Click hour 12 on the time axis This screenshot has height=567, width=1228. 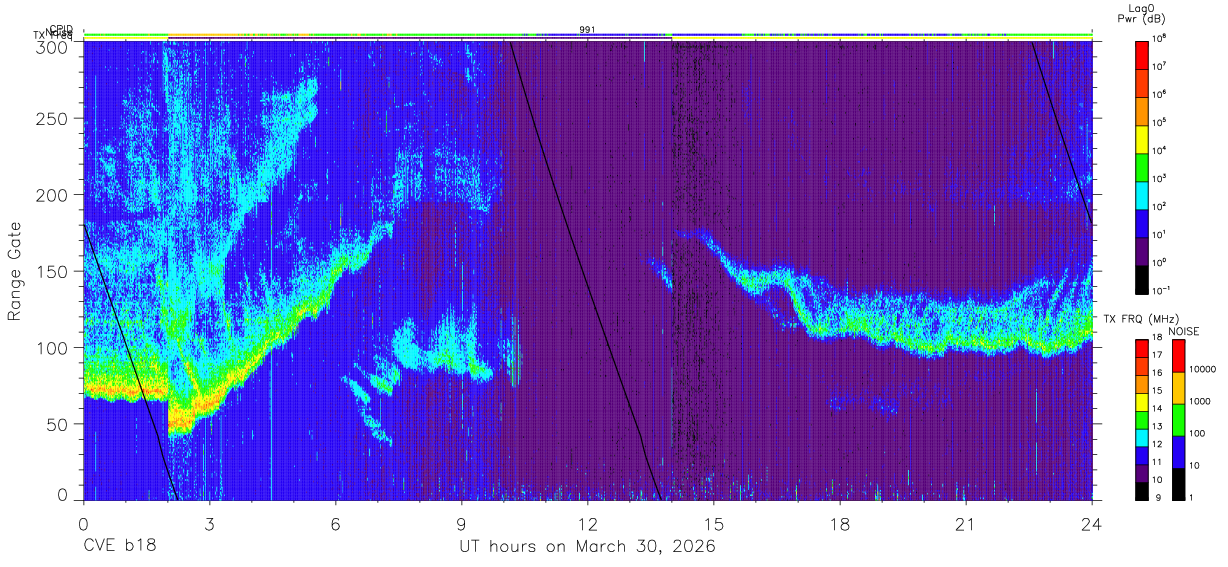click(x=587, y=525)
